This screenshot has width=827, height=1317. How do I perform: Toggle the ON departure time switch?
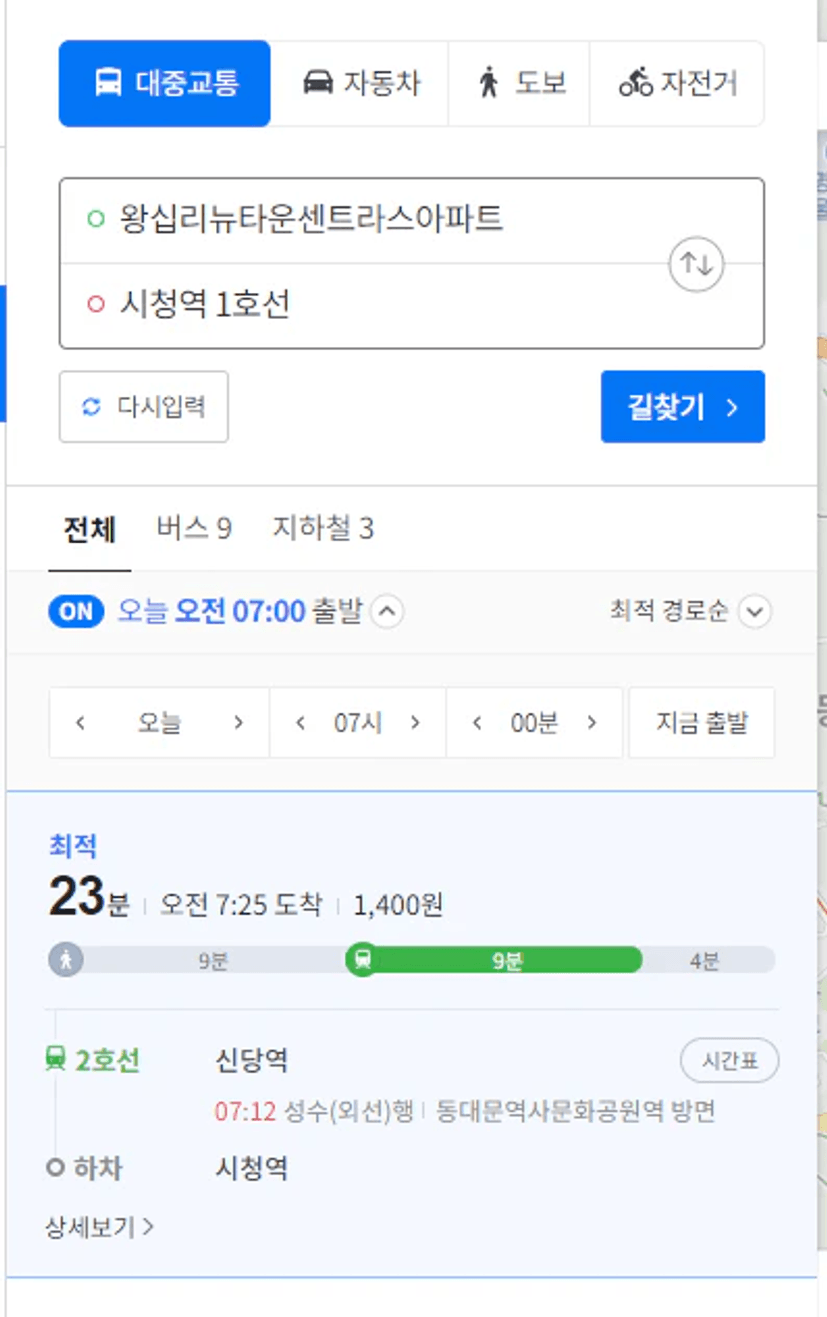click(x=76, y=611)
